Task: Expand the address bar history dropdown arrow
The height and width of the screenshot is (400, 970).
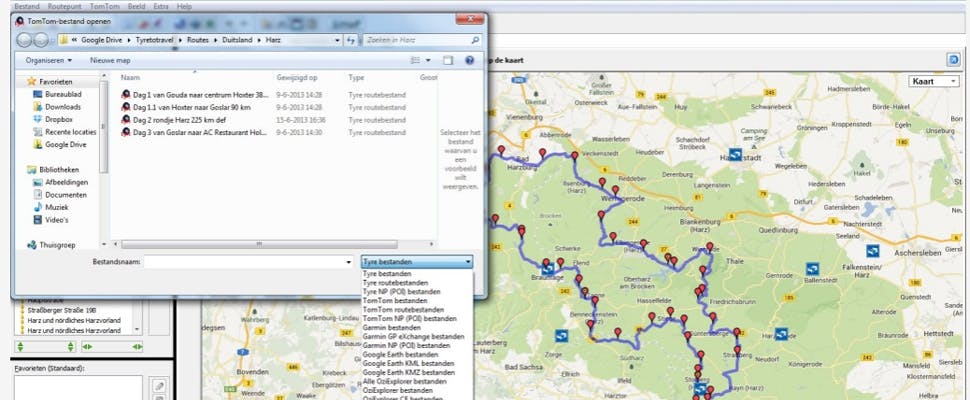Action: [337, 40]
